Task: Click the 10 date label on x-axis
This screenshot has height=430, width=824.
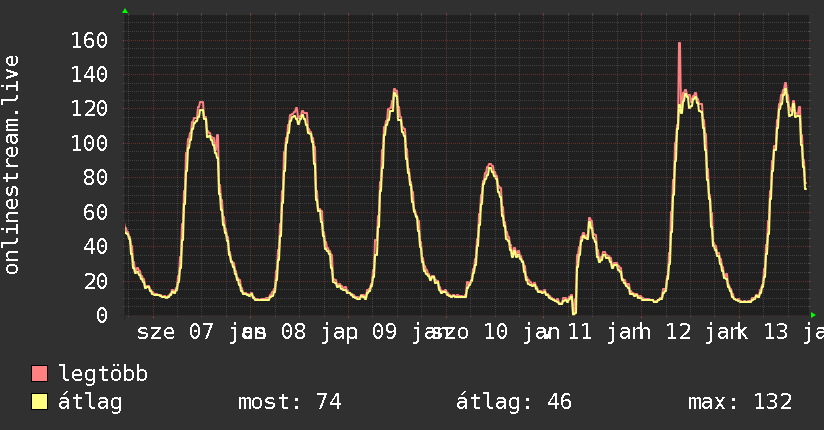Action: click(x=496, y=332)
